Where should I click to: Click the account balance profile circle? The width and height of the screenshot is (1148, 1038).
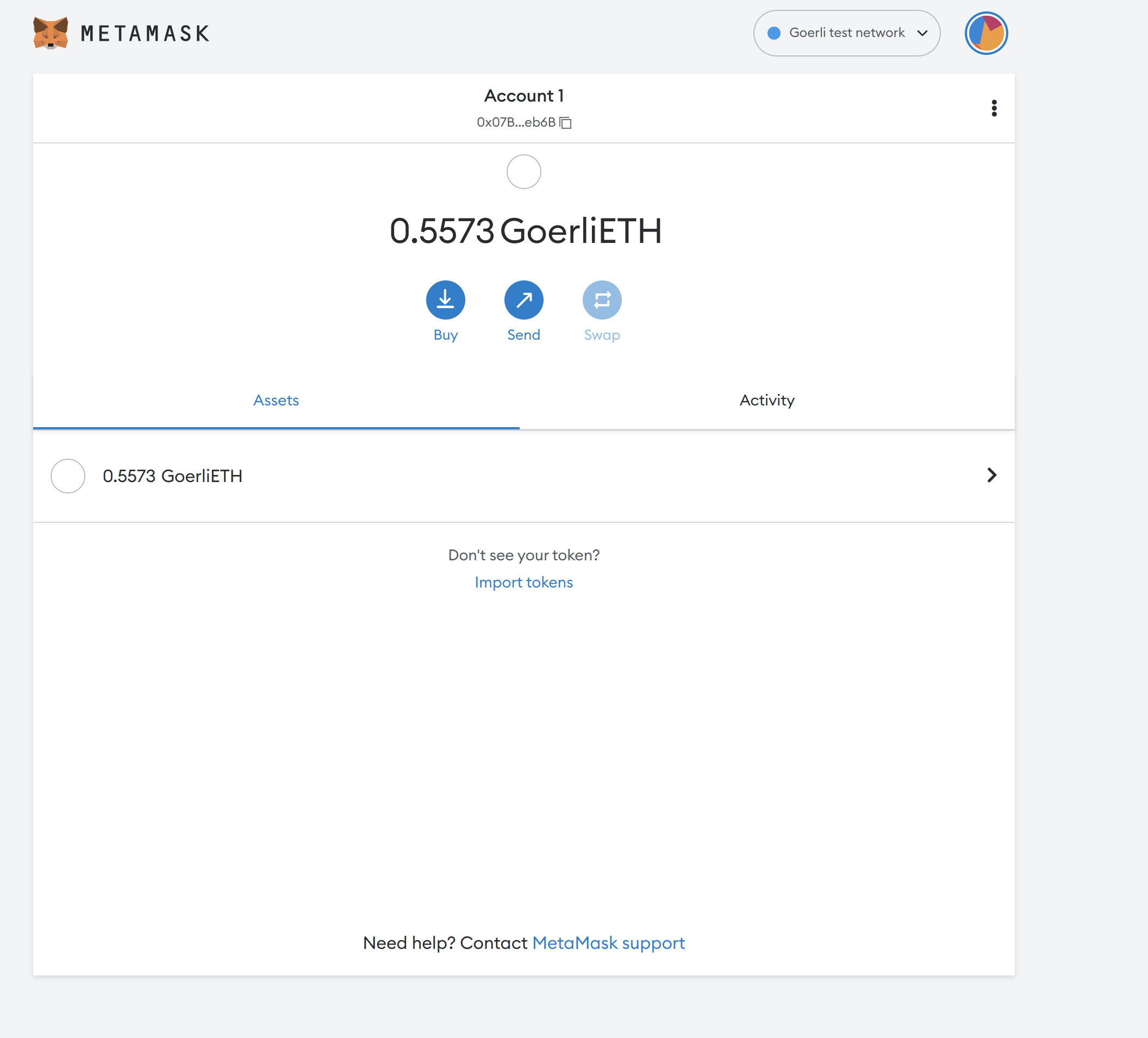[x=523, y=171]
